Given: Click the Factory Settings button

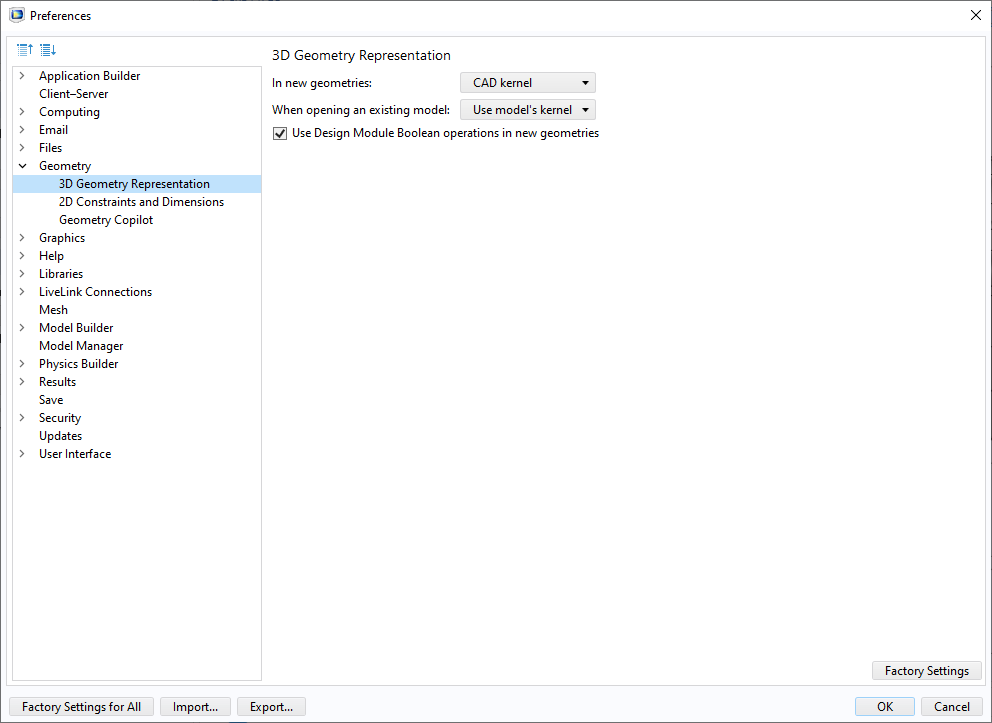Looking at the screenshot, I should click(x=926, y=671).
